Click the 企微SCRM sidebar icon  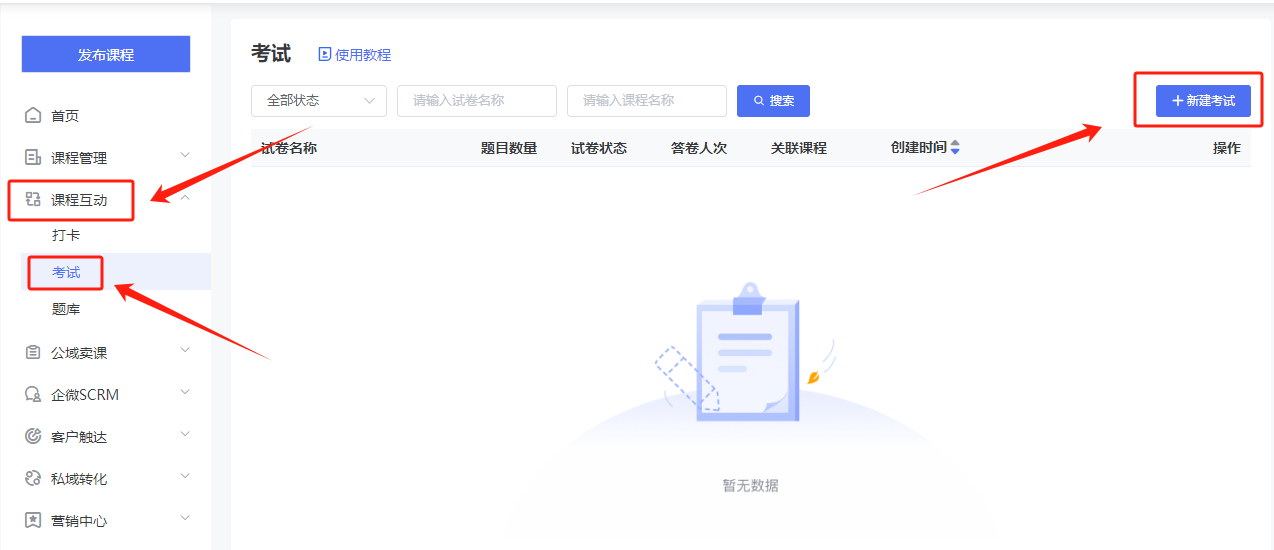33,395
